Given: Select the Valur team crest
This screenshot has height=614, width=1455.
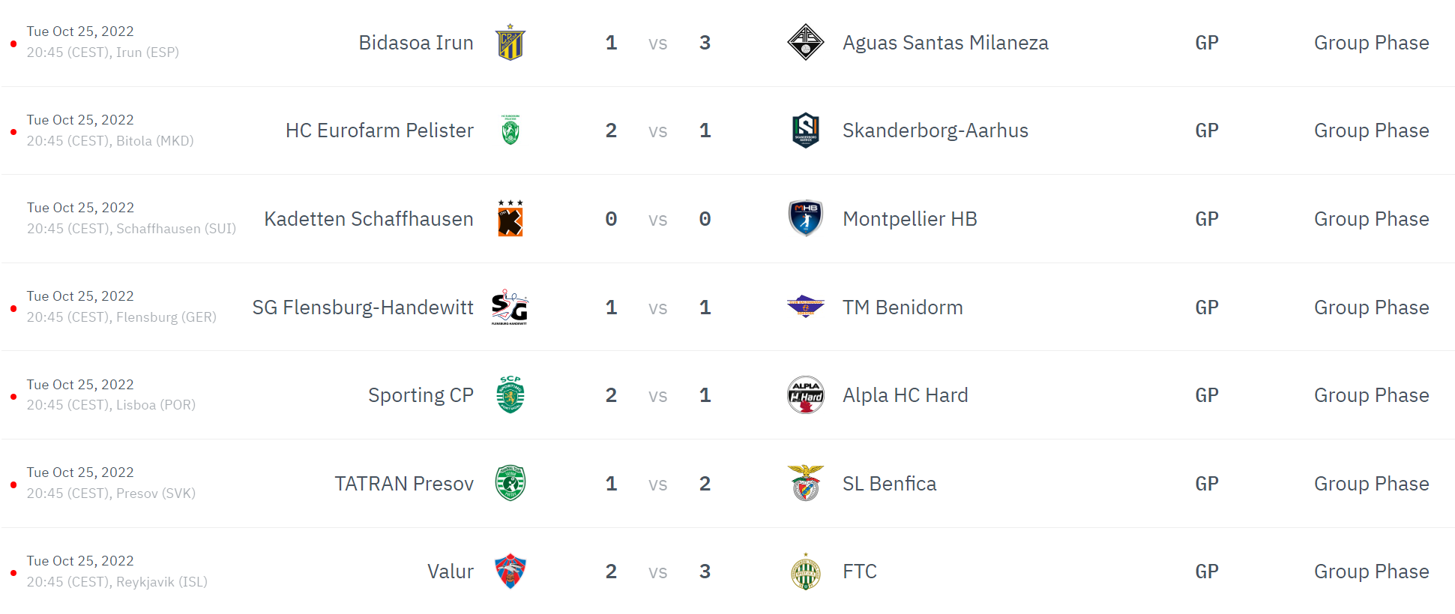Looking at the screenshot, I should point(511,571).
